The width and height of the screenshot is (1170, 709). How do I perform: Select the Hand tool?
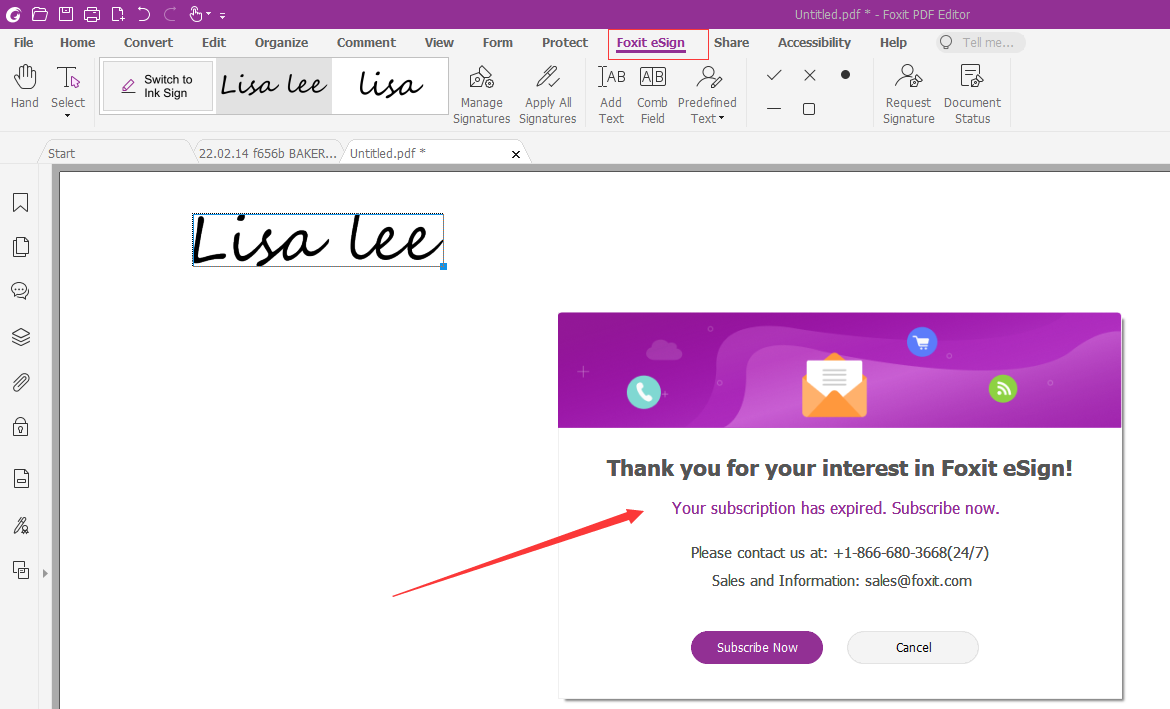25,86
